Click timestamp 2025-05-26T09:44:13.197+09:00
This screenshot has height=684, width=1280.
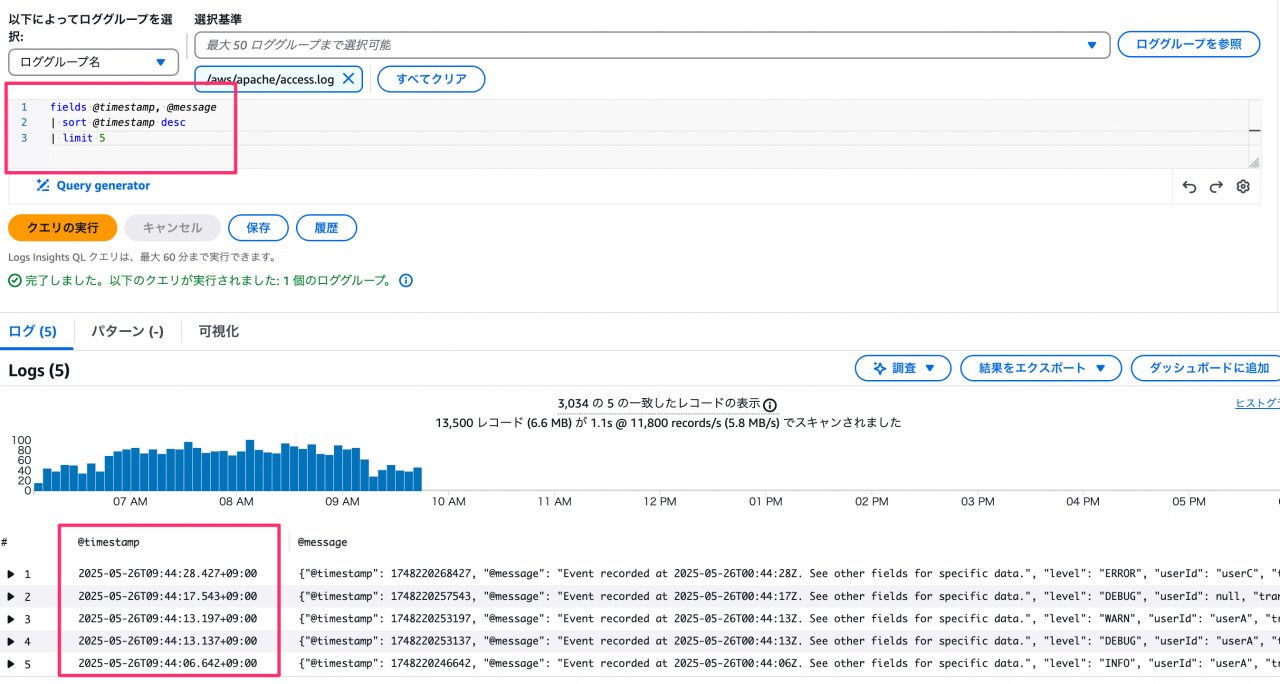[x=168, y=619]
